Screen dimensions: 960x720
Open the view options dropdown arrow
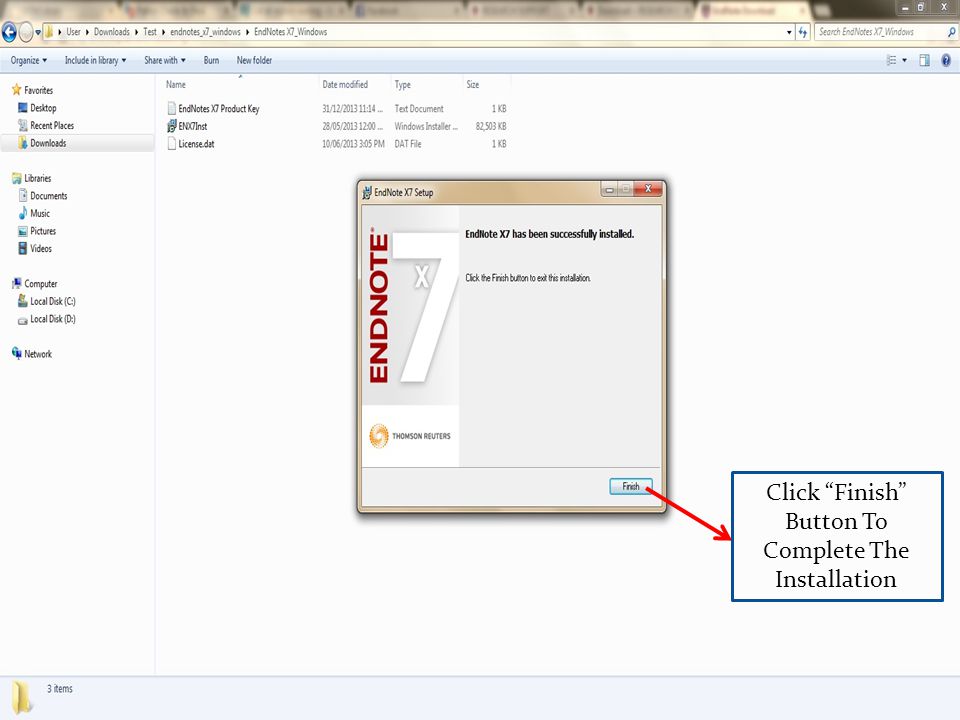click(x=904, y=60)
